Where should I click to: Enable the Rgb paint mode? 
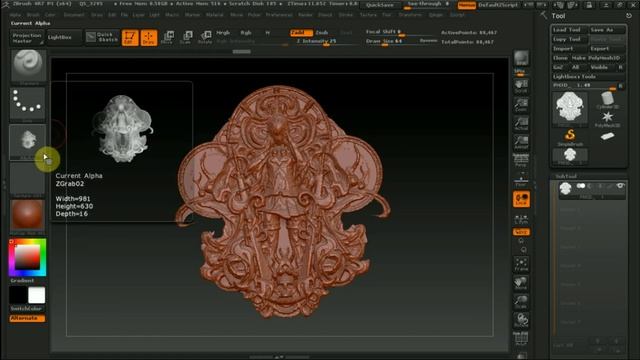246,33
